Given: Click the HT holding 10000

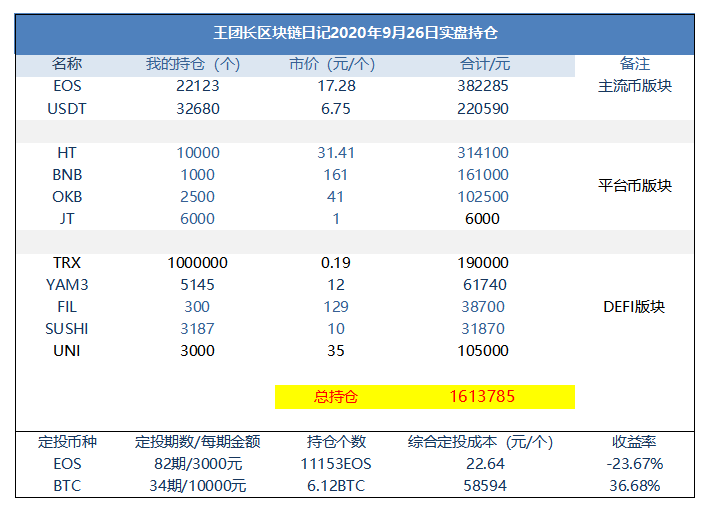Looking at the screenshot, I should coord(198,153).
